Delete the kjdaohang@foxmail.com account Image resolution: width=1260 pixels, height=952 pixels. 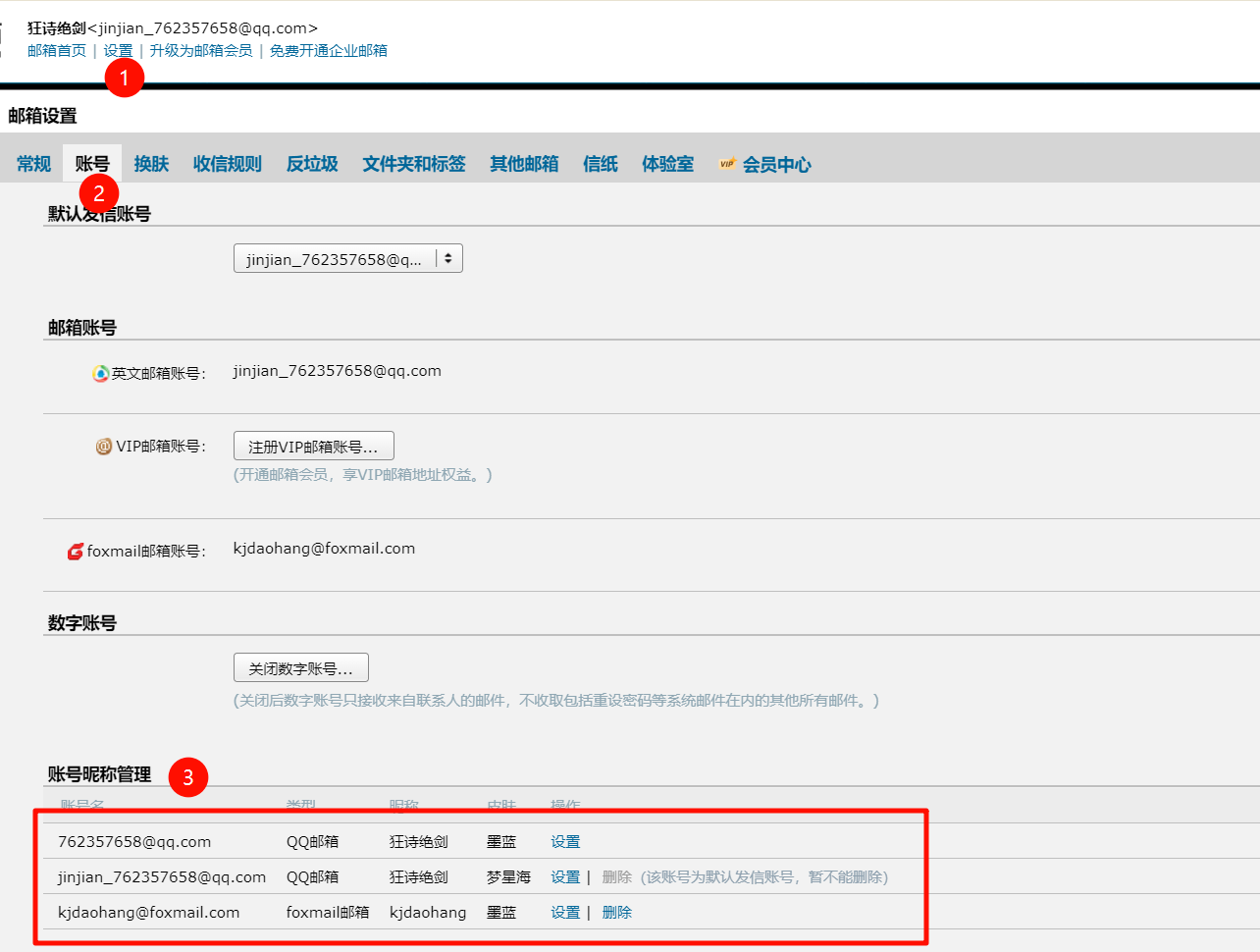(617, 913)
